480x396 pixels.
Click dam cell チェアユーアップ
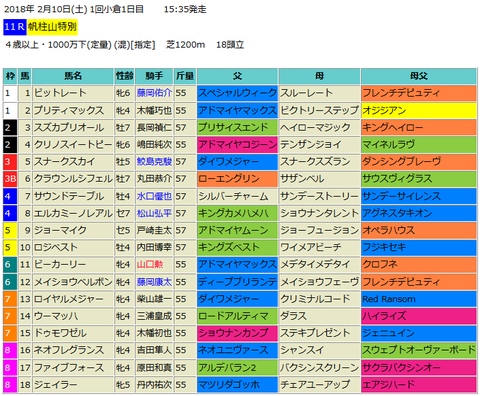319,385
